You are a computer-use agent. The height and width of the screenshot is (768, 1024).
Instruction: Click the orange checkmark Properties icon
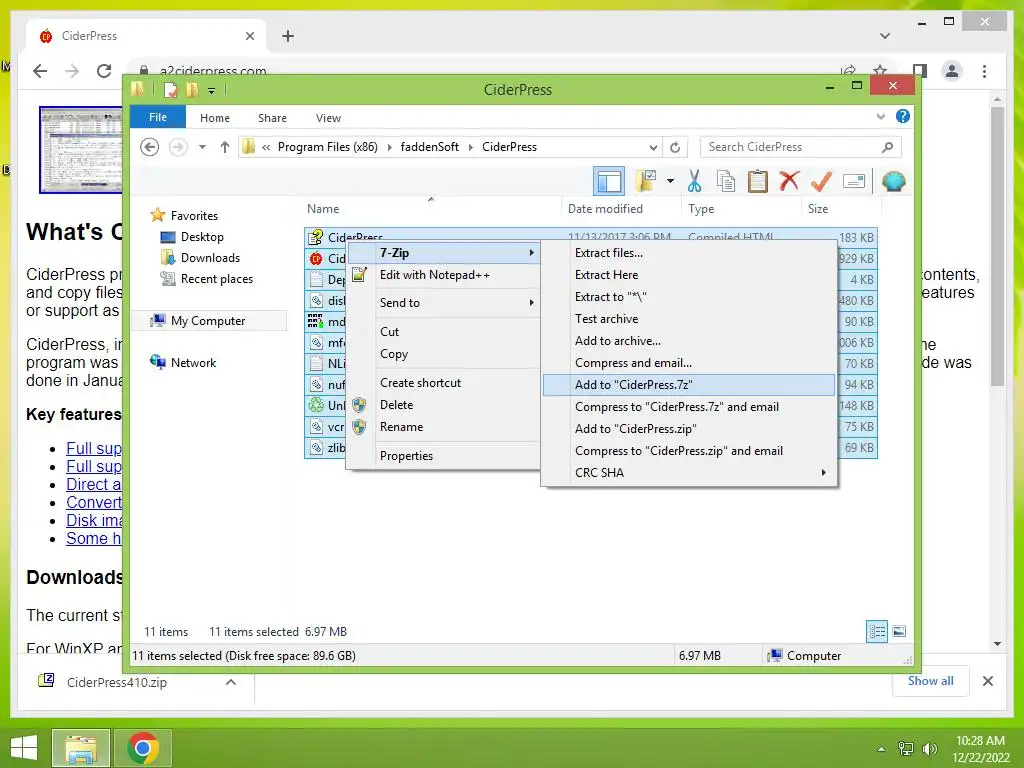click(x=821, y=181)
